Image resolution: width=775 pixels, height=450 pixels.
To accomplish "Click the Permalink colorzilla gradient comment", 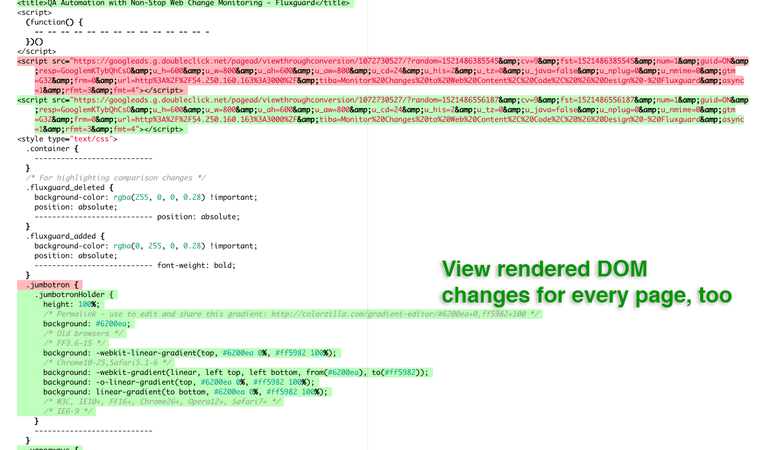I will [292, 314].
